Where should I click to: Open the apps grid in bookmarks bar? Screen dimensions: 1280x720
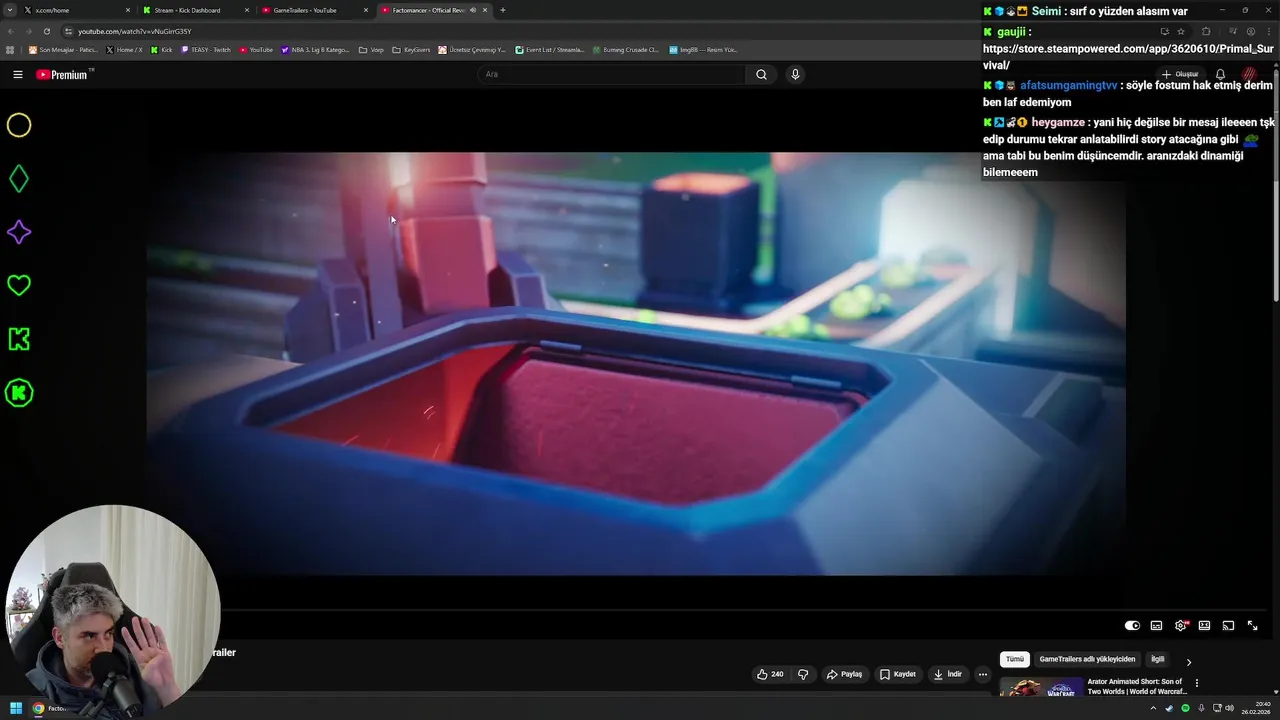pyautogui.click(x=10, y=49)
